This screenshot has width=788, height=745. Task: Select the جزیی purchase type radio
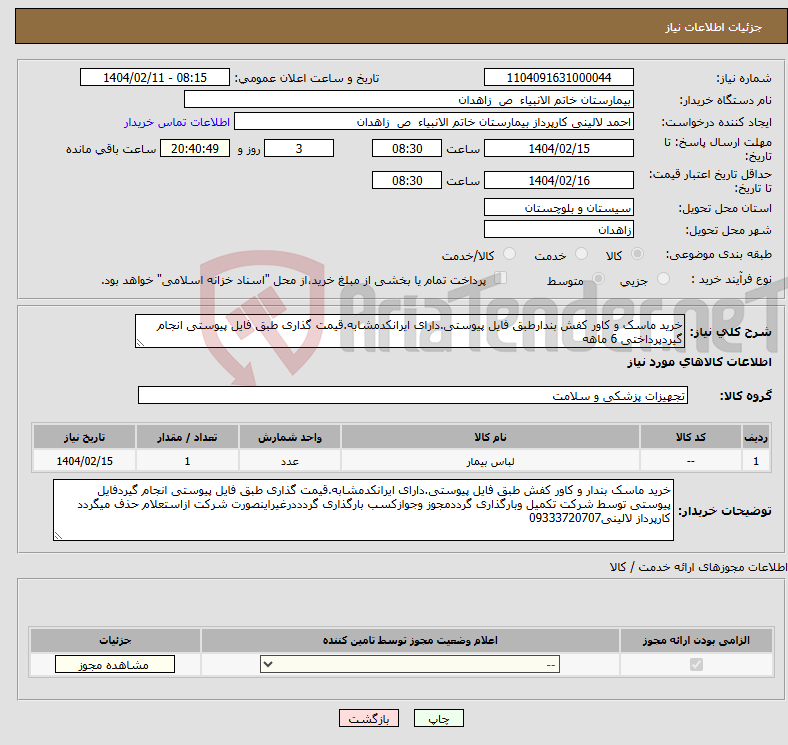pos(663,278)
